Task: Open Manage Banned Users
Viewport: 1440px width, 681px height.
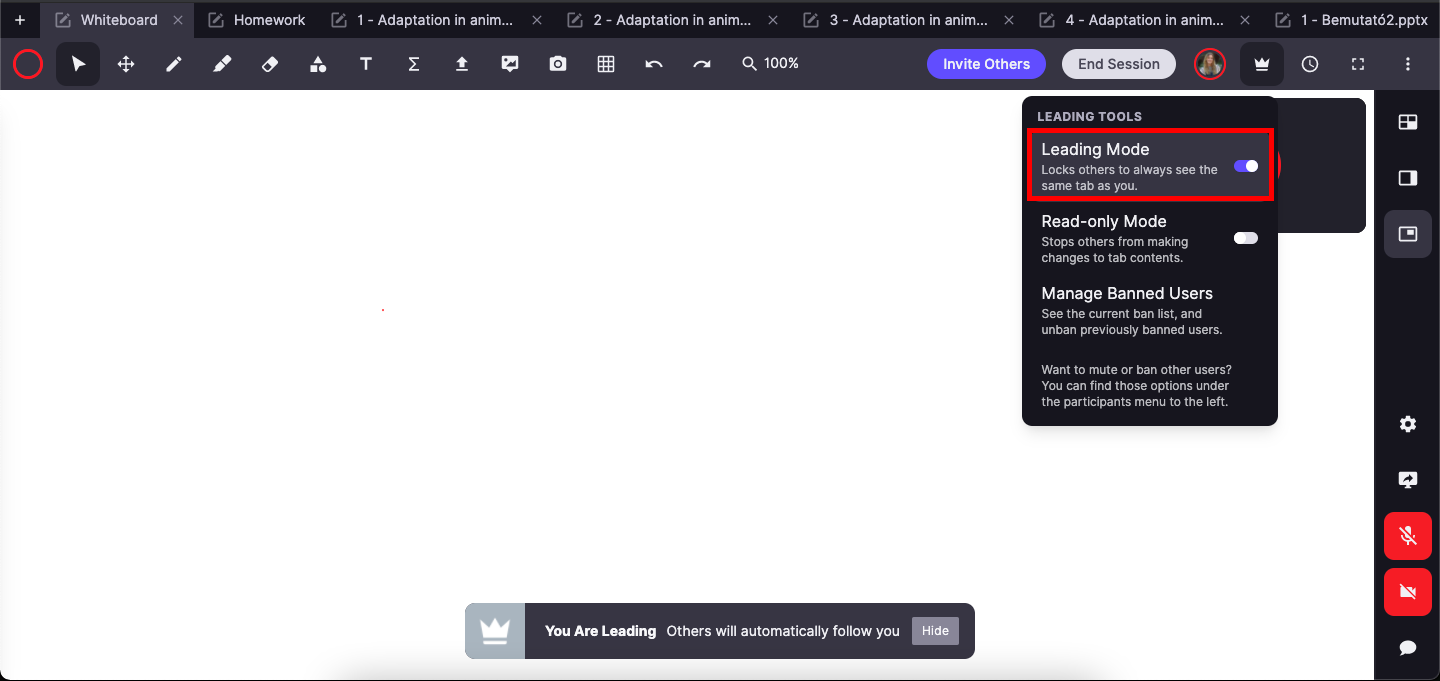Action: click(1127, 294)
